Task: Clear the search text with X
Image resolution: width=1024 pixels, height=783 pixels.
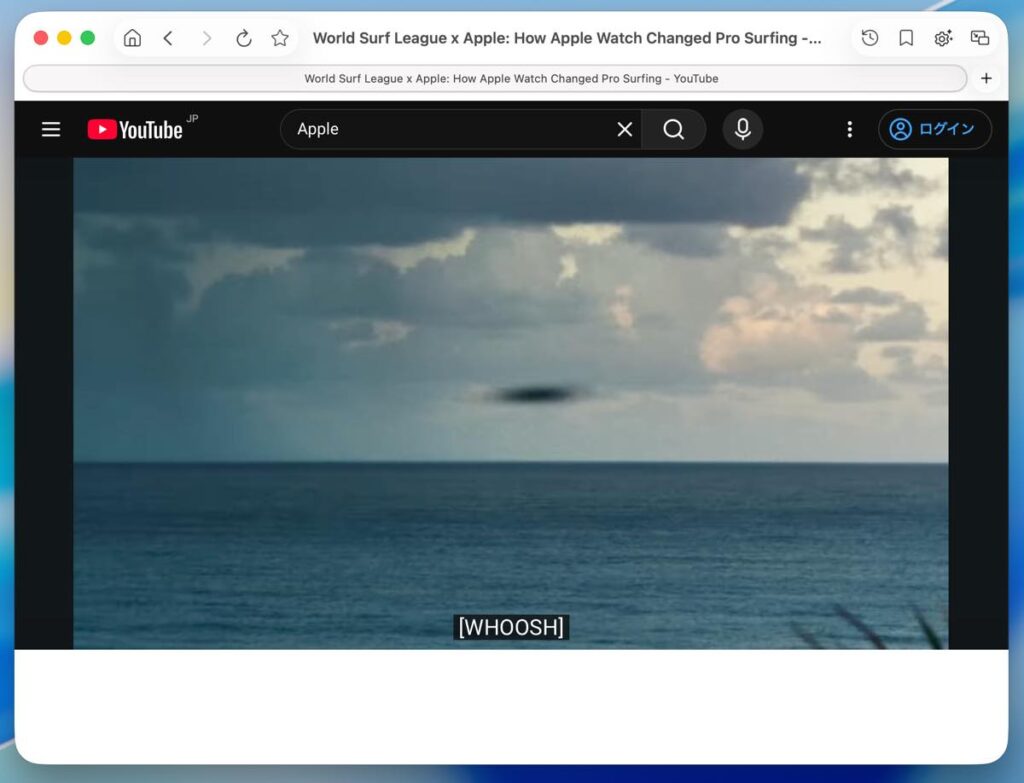Action: (x=625, y=129)
